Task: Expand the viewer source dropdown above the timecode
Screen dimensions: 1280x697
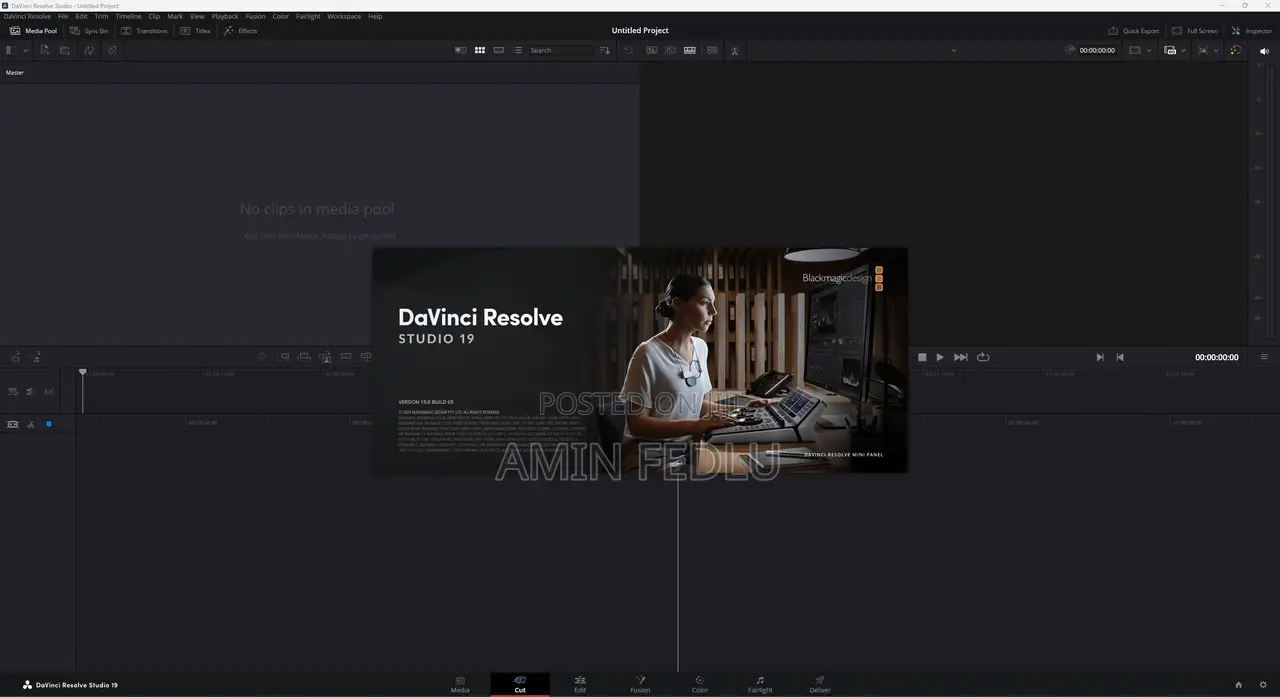Action: click(x=954, y=50)
